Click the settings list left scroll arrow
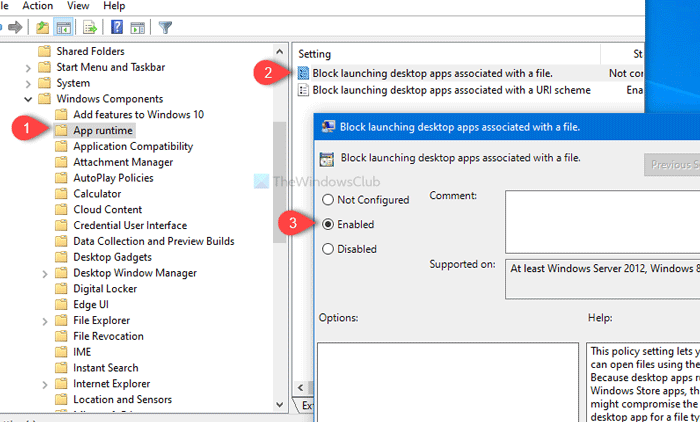The width and height of the screenshot is (700, 422). pos(300,388)
